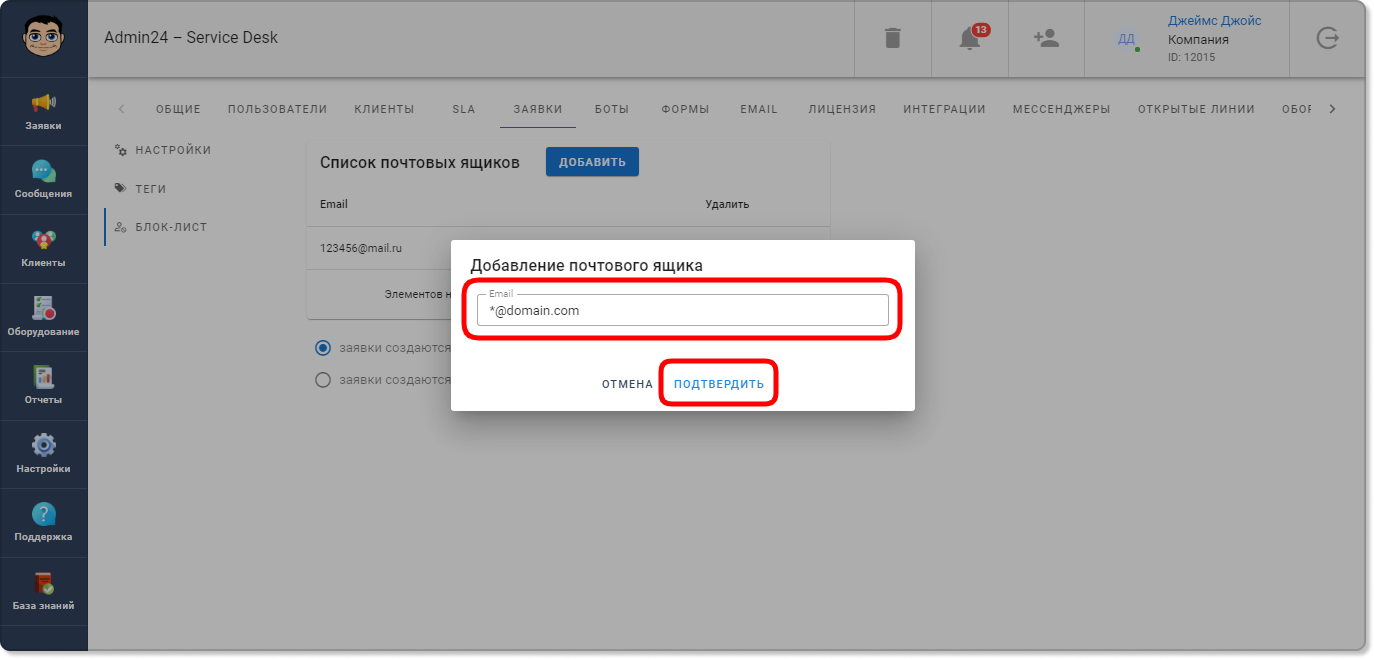
Task: Switch to the EMAIL tab
Action: (x=759, y=109)
